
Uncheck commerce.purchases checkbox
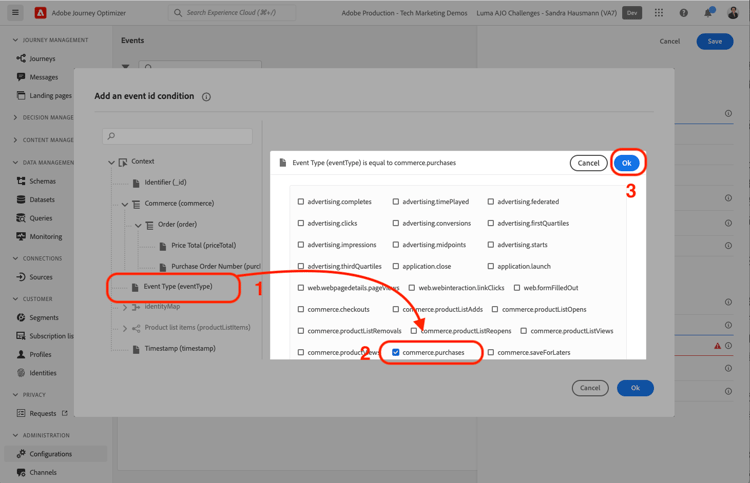click(396, 352)
